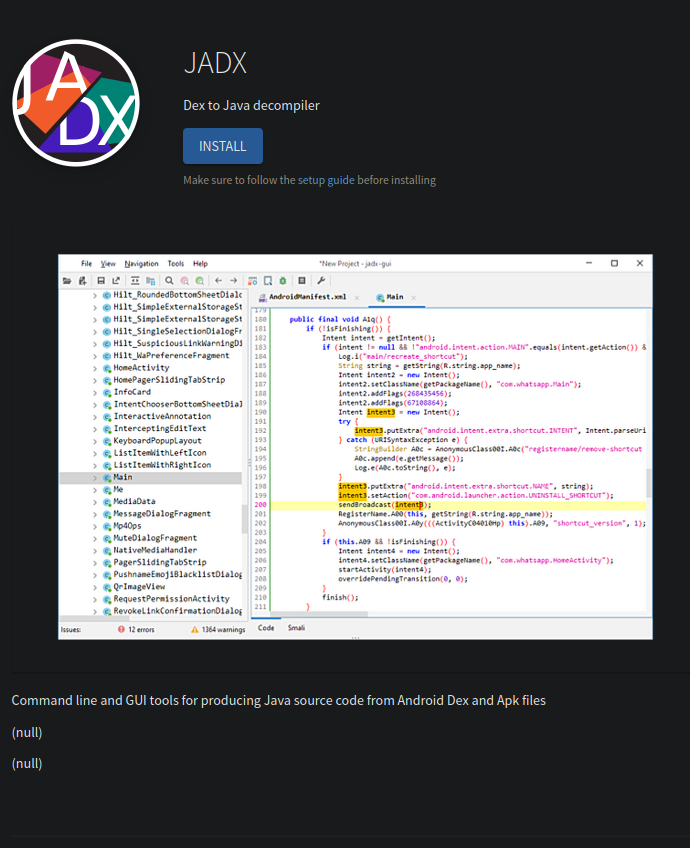Toggle the deobfuscation toolbar icon
The width and height of the screenshot is (690, 848).
coord(253,281)
